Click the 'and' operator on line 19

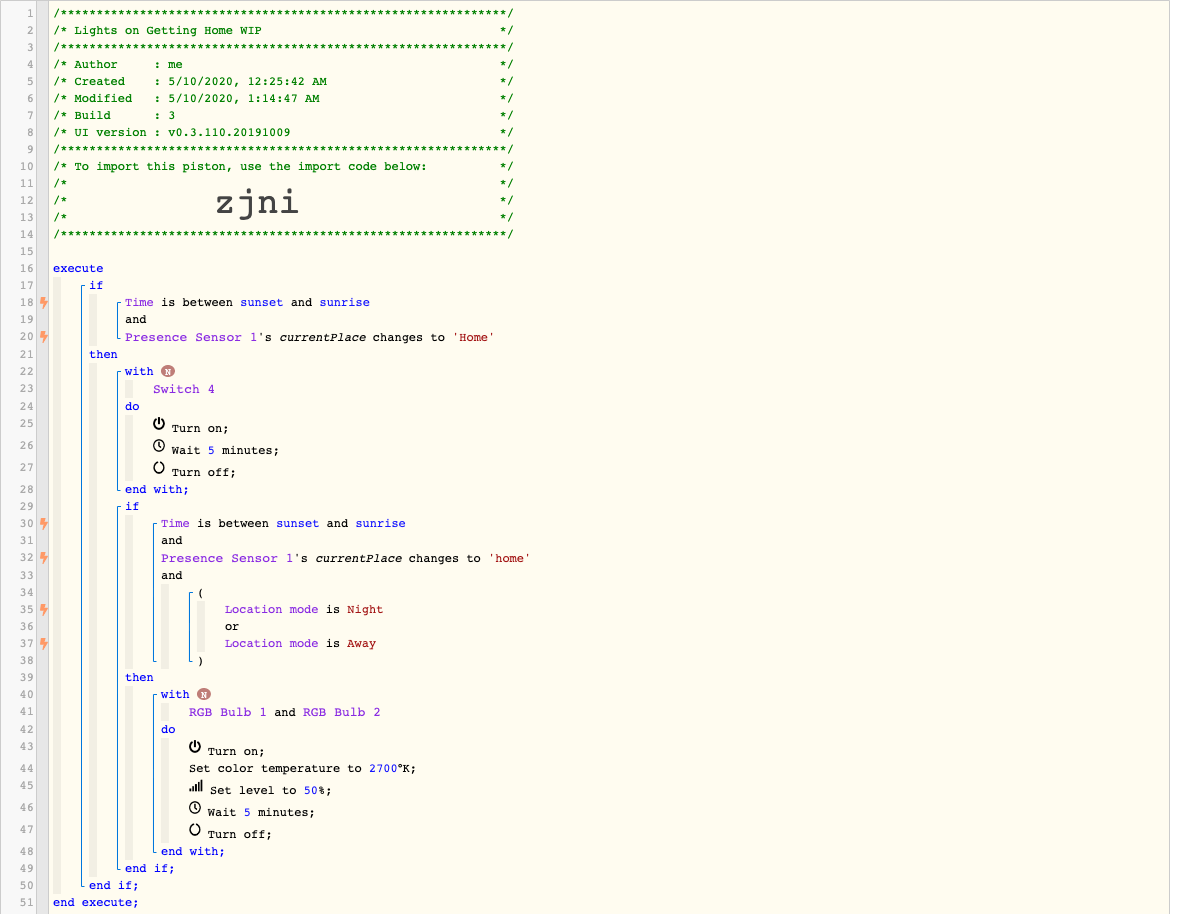(136, 320)
